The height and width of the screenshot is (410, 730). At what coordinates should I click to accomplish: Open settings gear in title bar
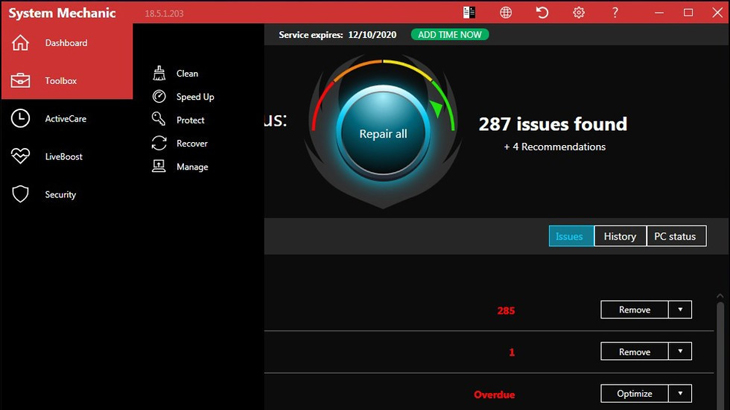(x=579, y=13)
